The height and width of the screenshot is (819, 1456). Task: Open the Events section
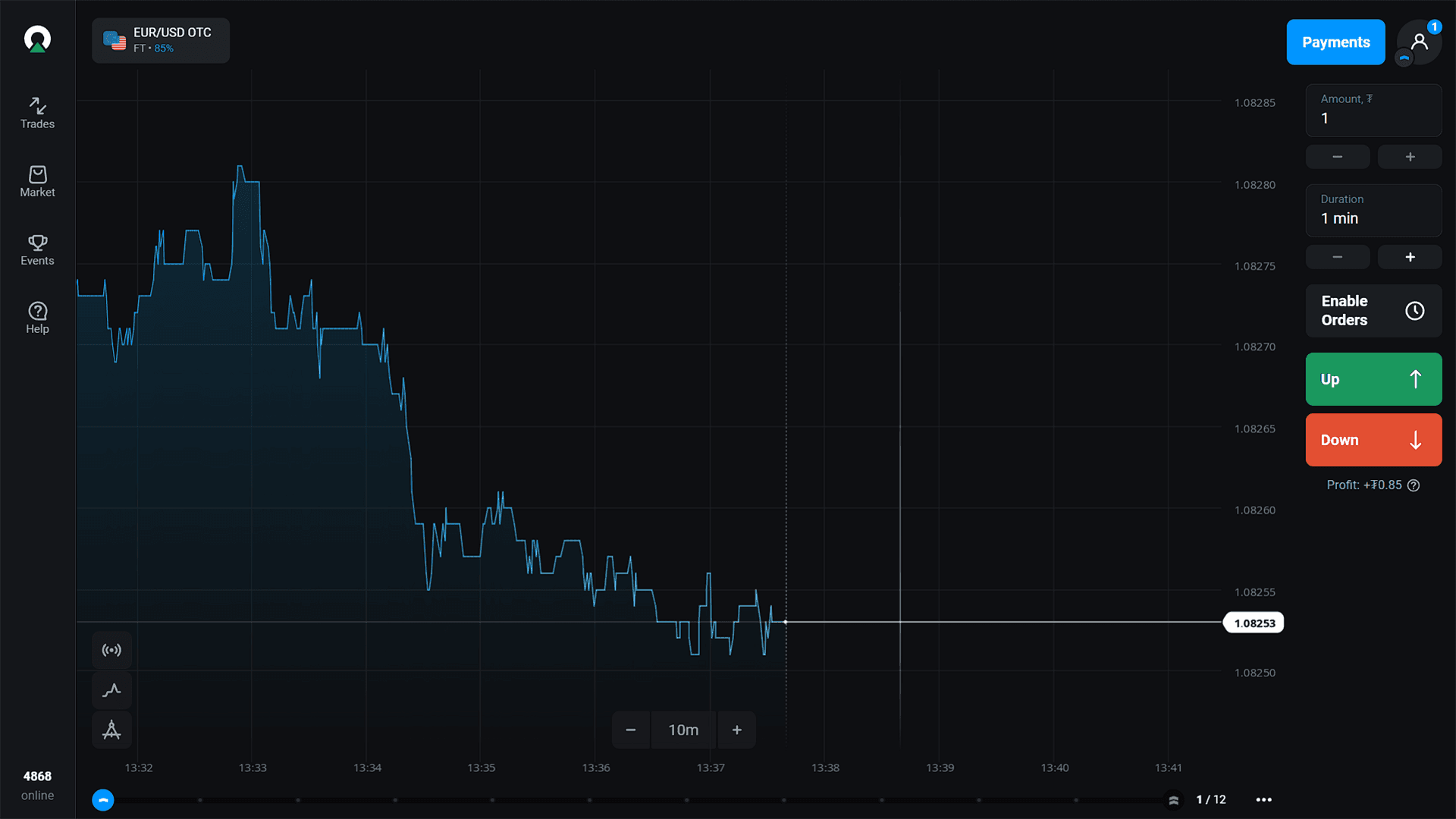click(37, 249)
